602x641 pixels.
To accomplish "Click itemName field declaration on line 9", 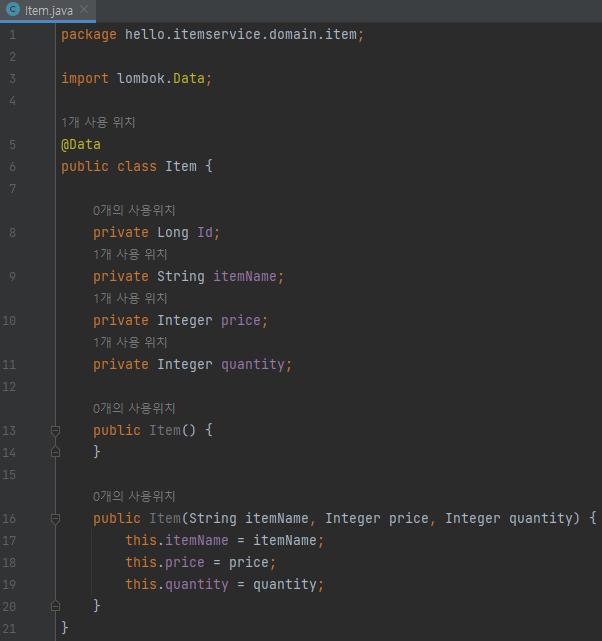I will [245, 277].
